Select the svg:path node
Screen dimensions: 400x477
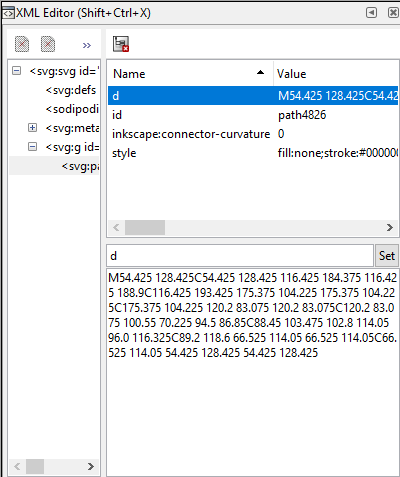pyautogui.click(x=80, y=166)
